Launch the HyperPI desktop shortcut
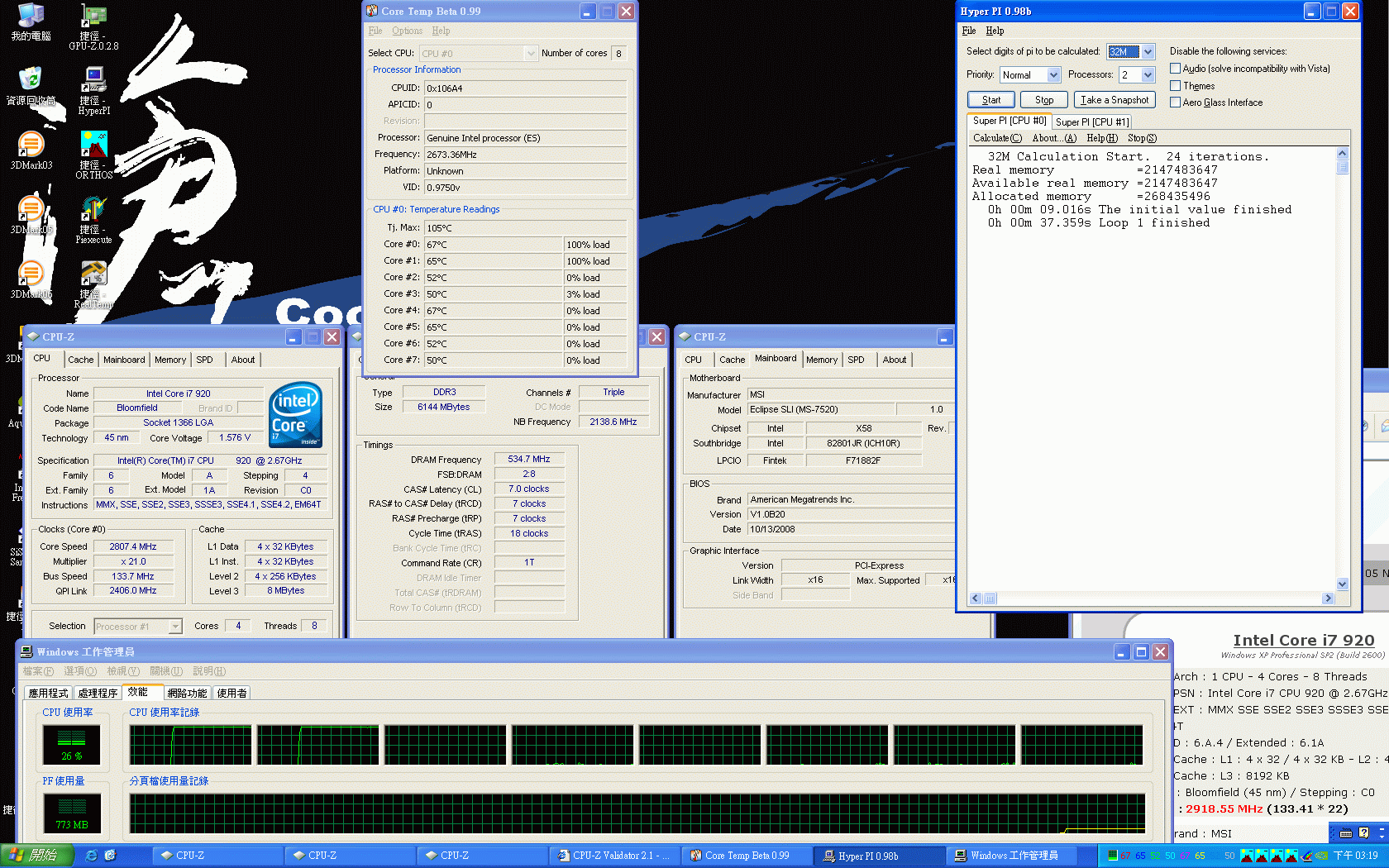 click(x=93, y=91)
